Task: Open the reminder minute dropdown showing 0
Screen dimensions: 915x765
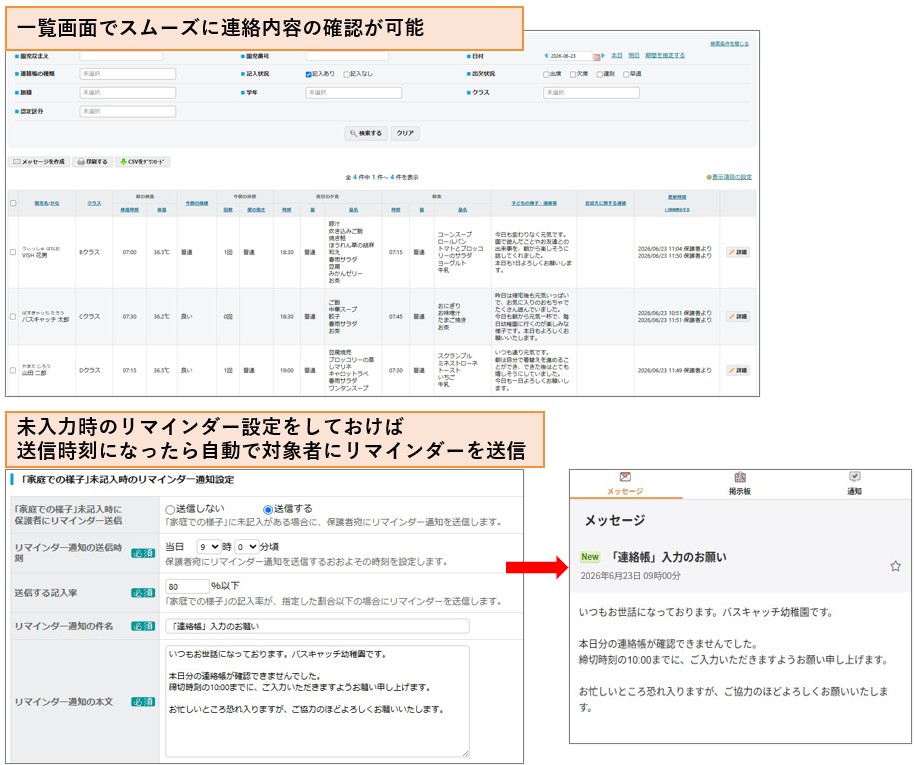Action: click(246, 547)
